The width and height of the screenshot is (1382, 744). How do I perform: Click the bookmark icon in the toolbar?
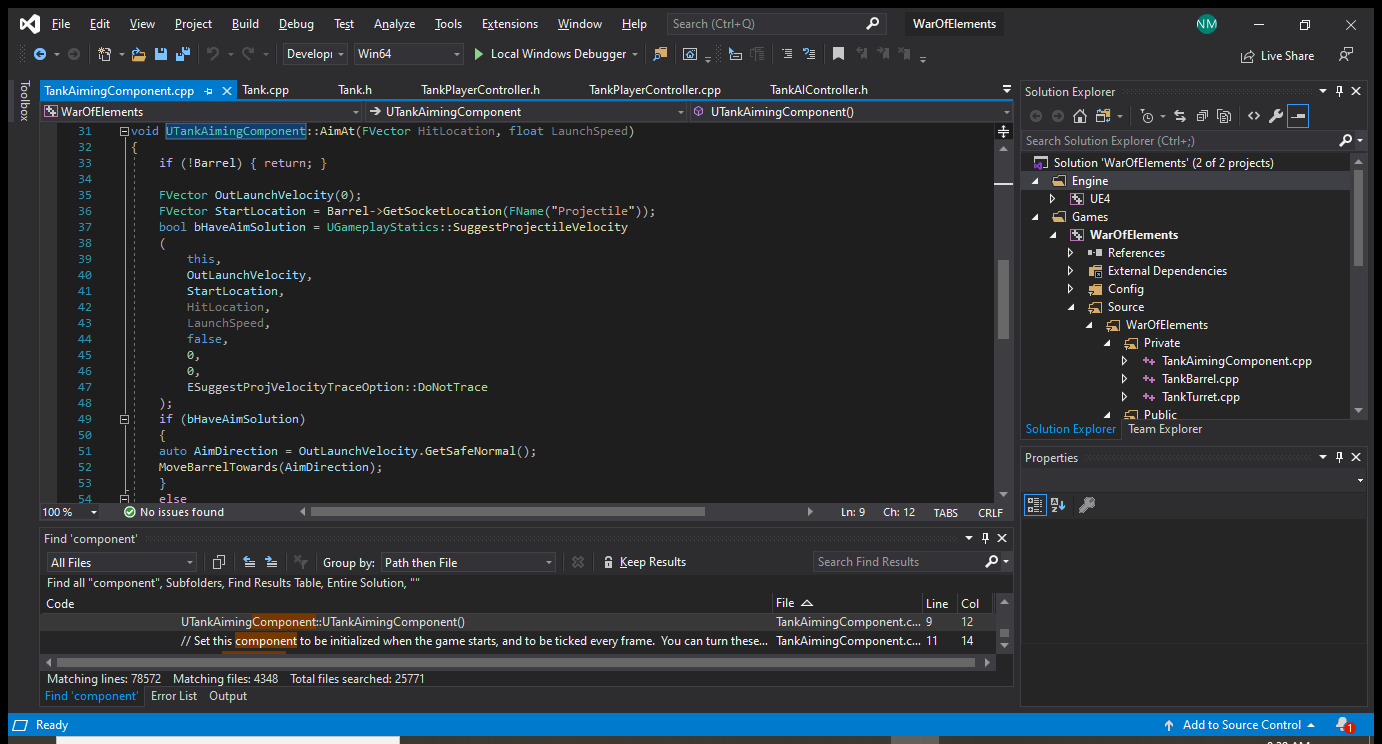(x=838, y=54)
